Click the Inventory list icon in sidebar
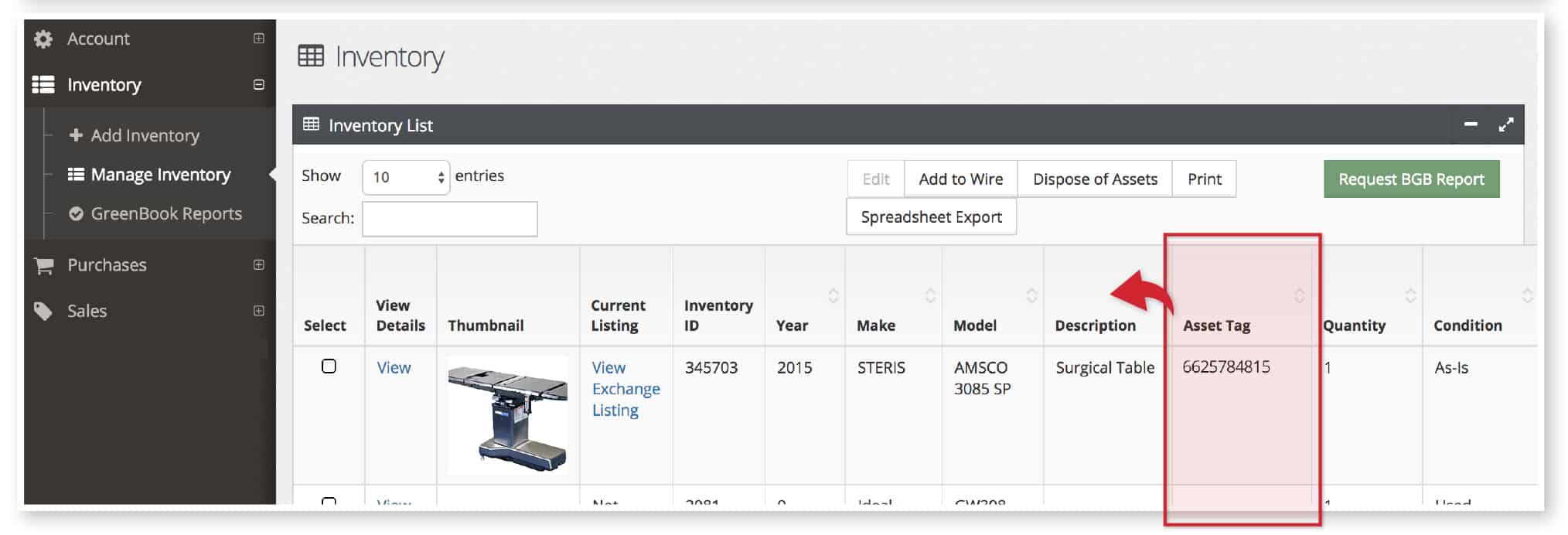 [43, 84]
